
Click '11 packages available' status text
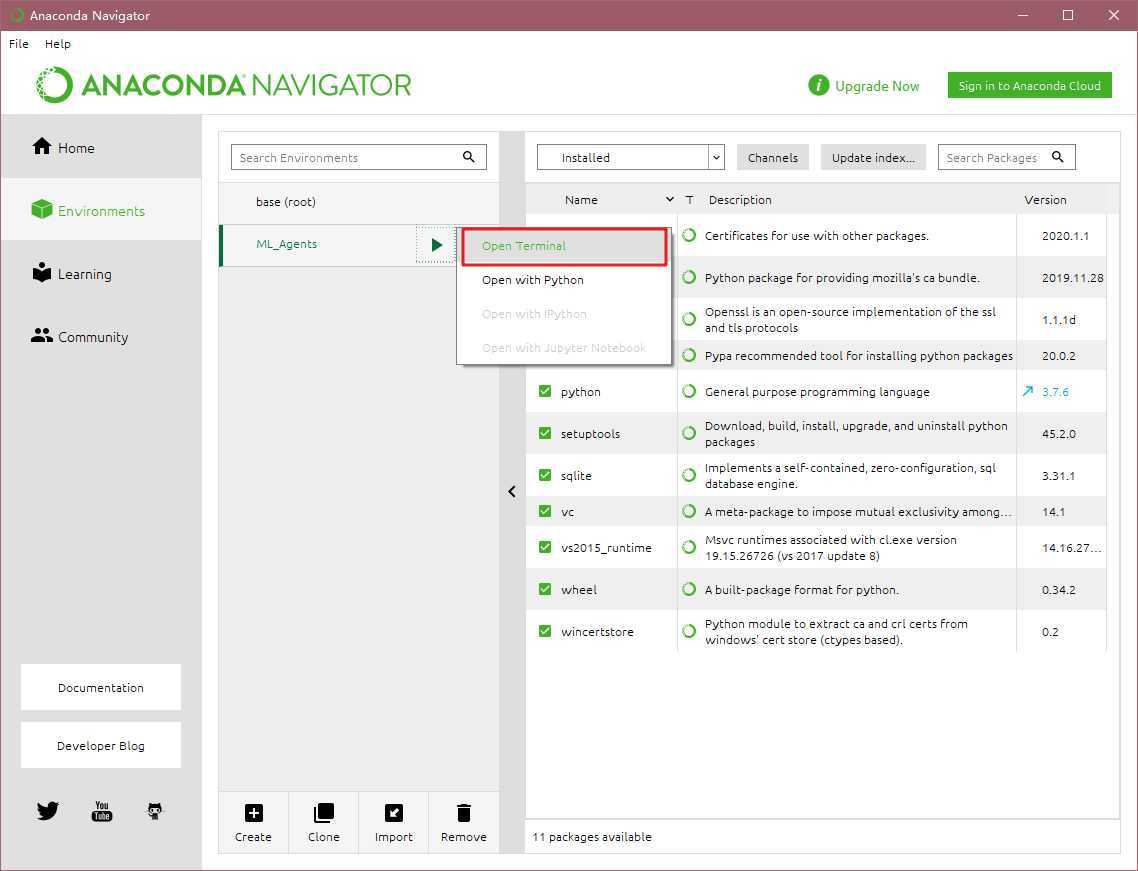591,837
